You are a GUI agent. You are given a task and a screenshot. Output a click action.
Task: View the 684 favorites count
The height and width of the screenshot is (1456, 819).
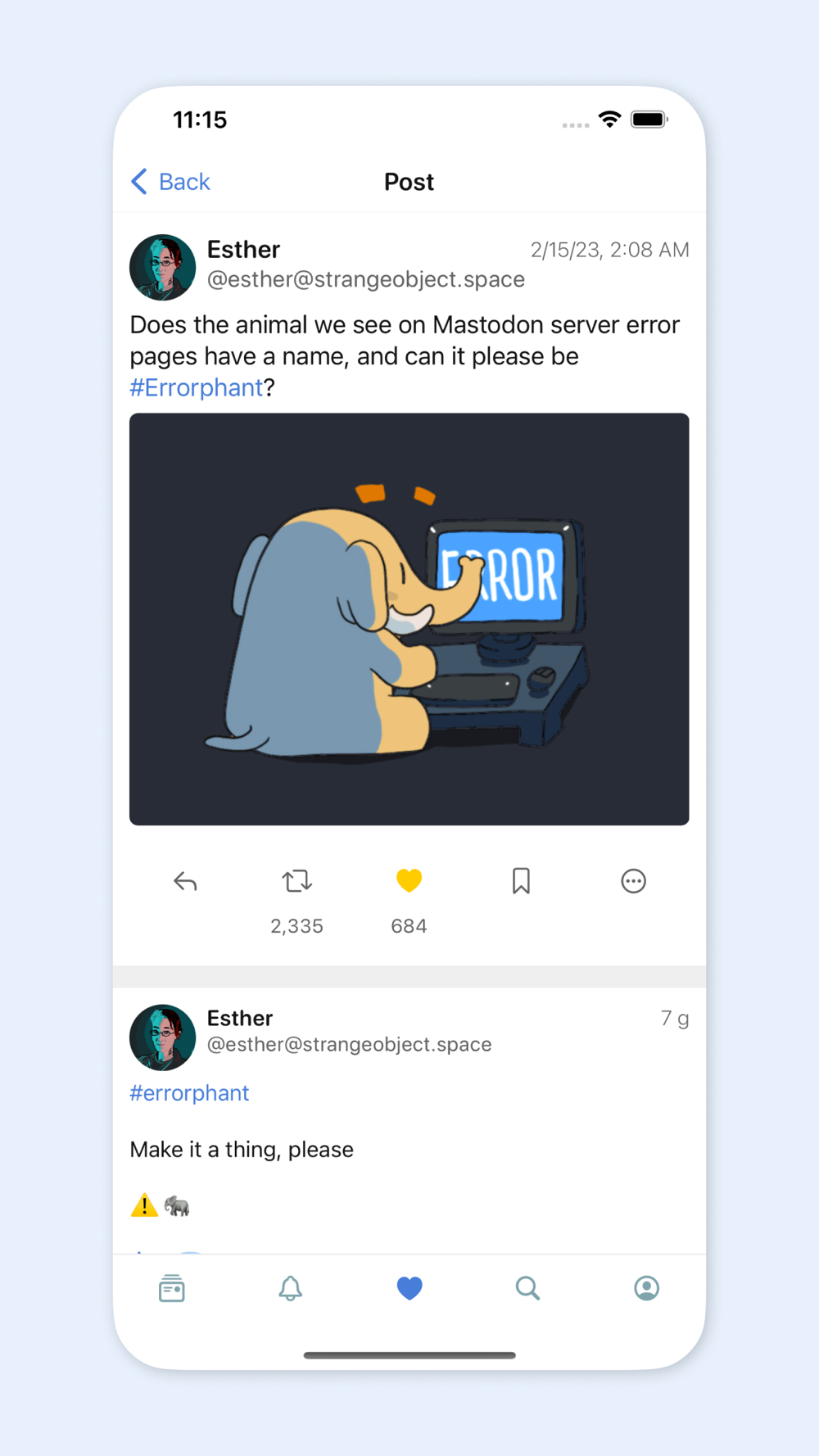[x=409, y=926]
